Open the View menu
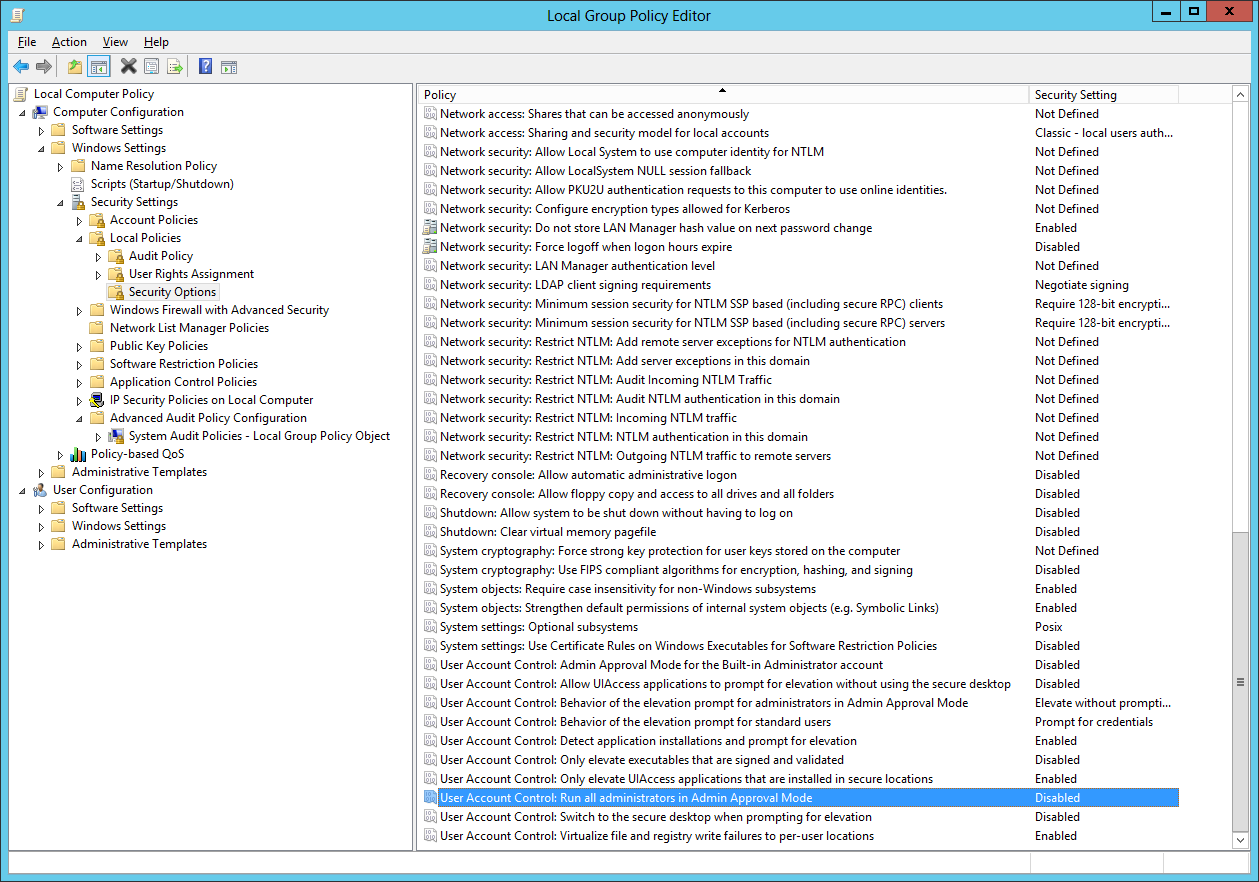 tap(115, 42)
